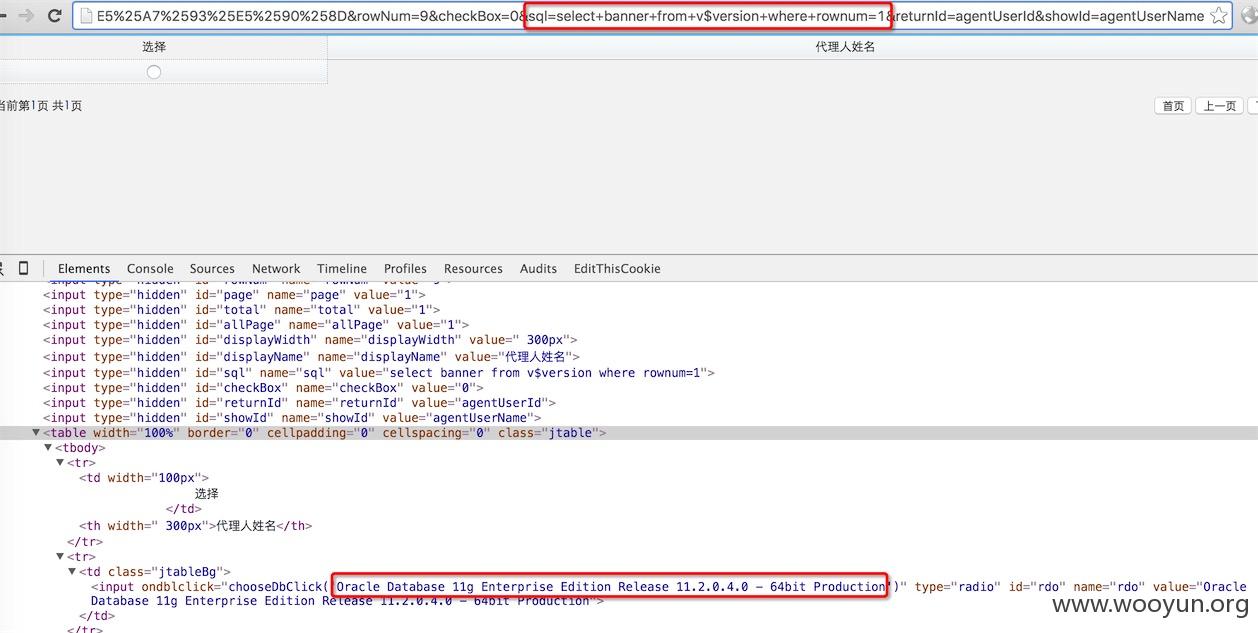This screenshot has height=633, width=1258.
Task: Switch to the Elements tab
Action: (x=84, y=268)
